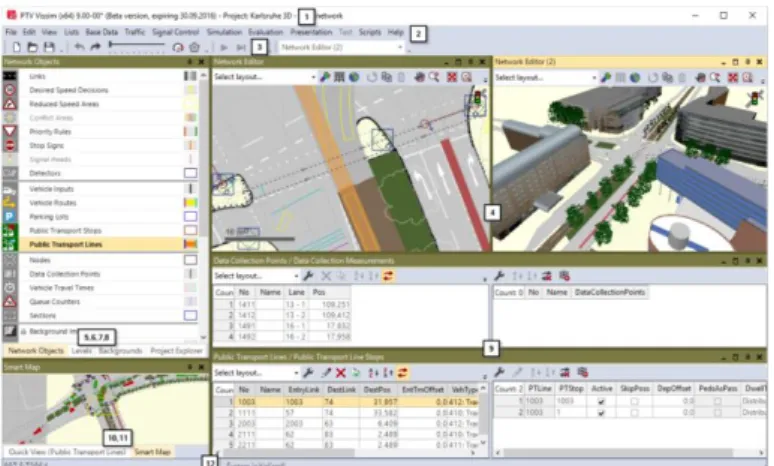Click the Vehicle Inputs row
This screenshot has width=774, height=466.
(101, 189)
